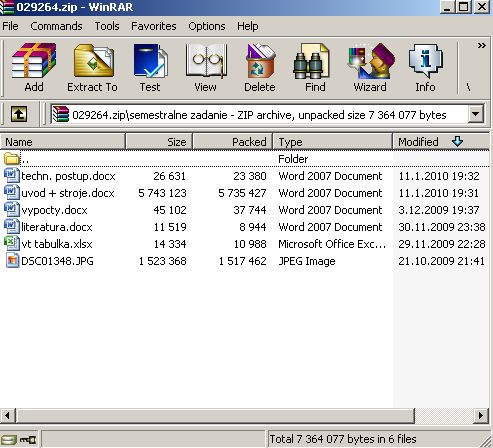
Task: Click the Excel icon of vt tabulka.xlsx
Action: (12, 244)
